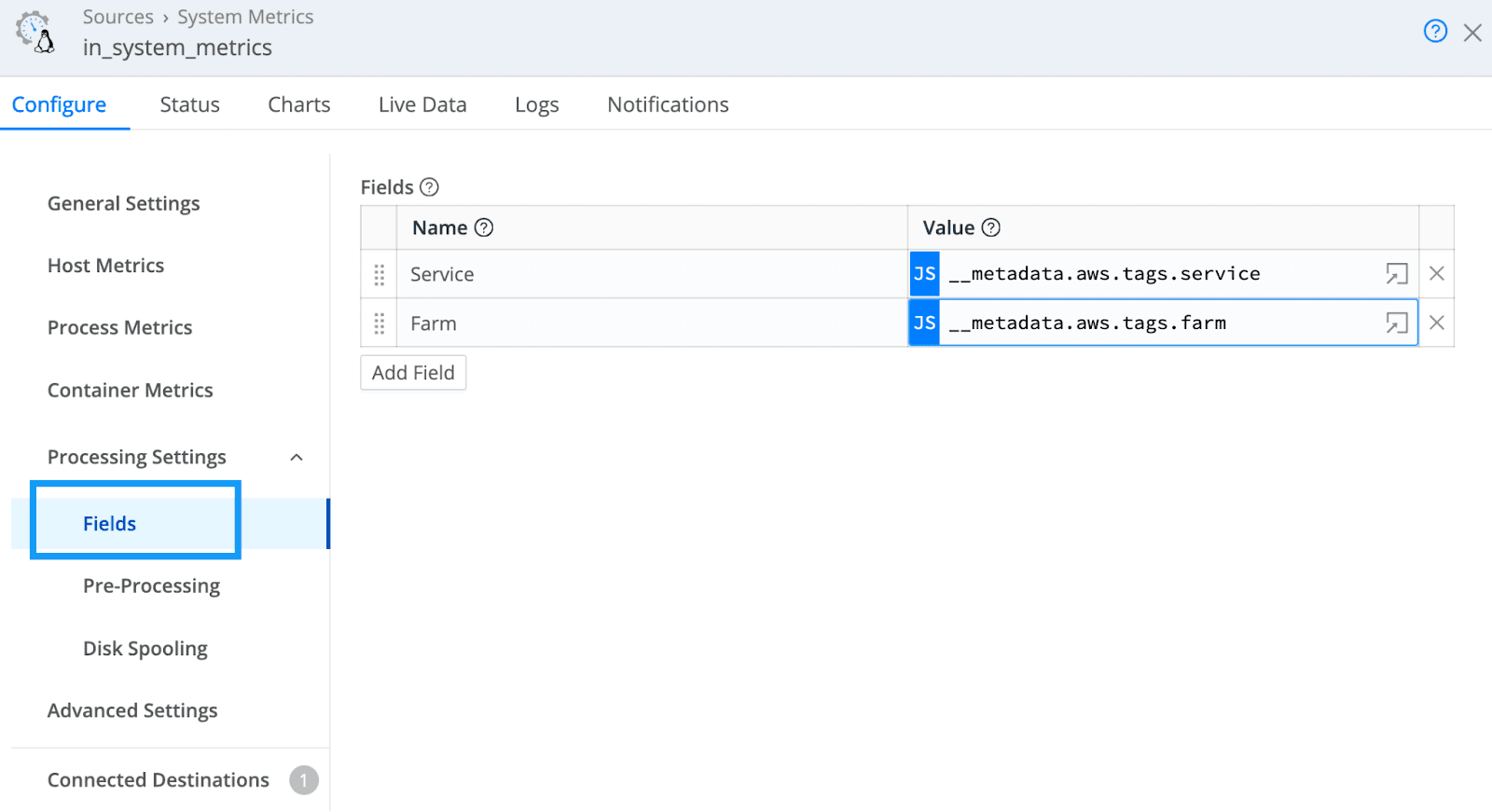Click the help icon next to Fields heading

(x=429, y=187)
